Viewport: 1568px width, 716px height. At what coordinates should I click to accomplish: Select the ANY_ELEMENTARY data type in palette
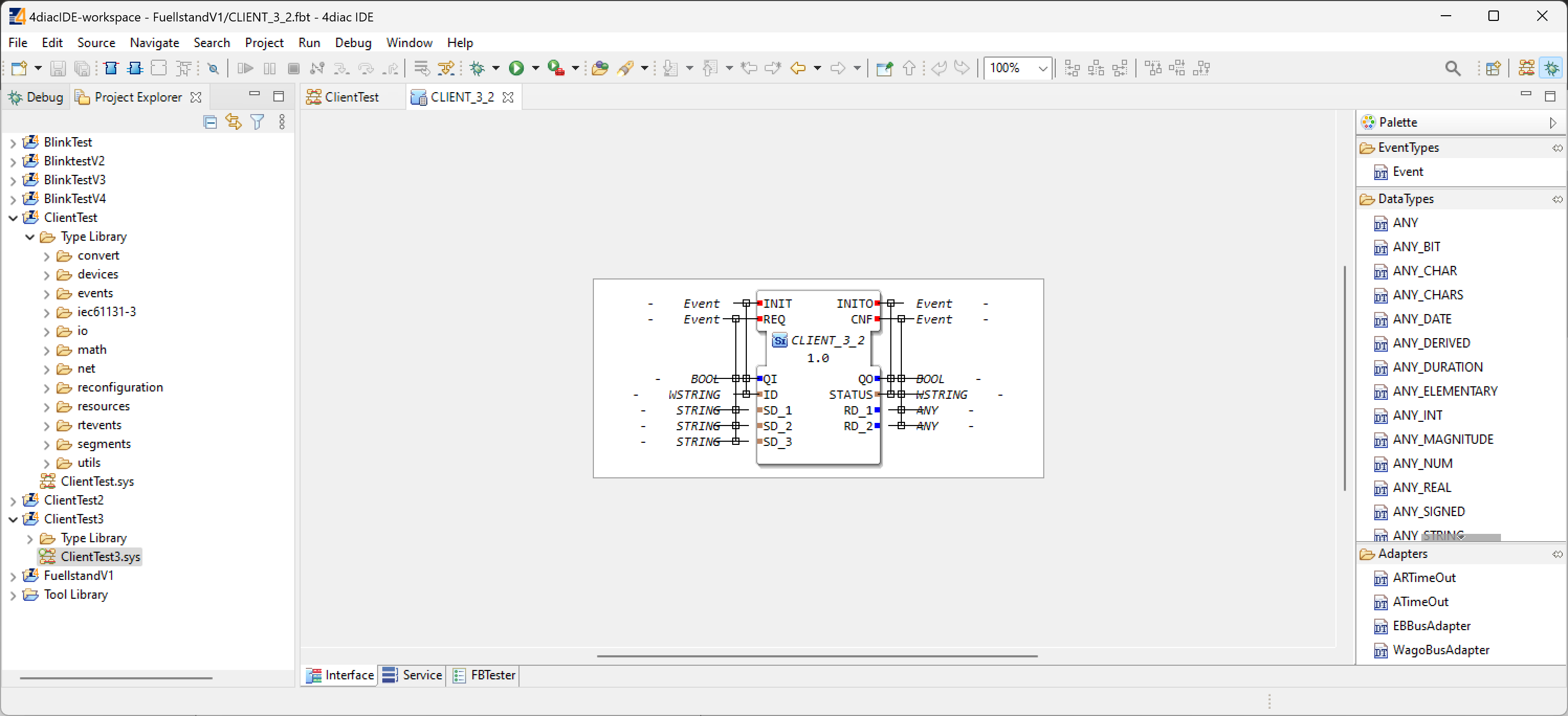(1444, 391)
